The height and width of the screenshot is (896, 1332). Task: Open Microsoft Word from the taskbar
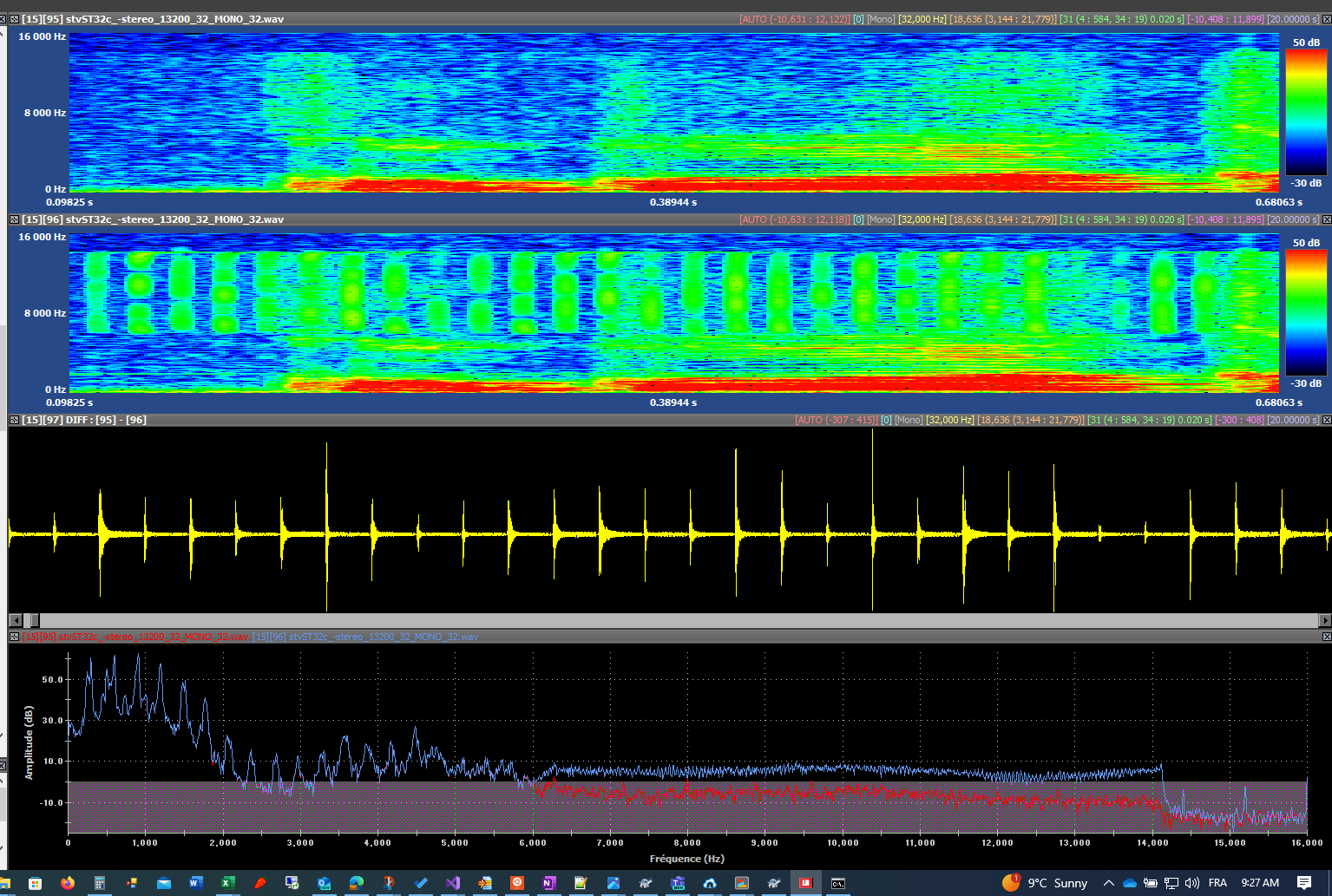(195, 883)
